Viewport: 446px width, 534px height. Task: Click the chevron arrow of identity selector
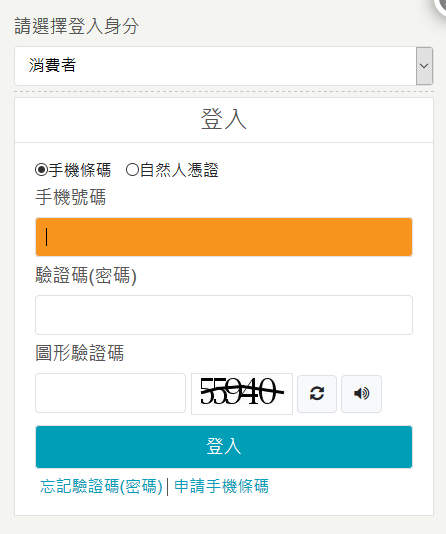point(424,66)
